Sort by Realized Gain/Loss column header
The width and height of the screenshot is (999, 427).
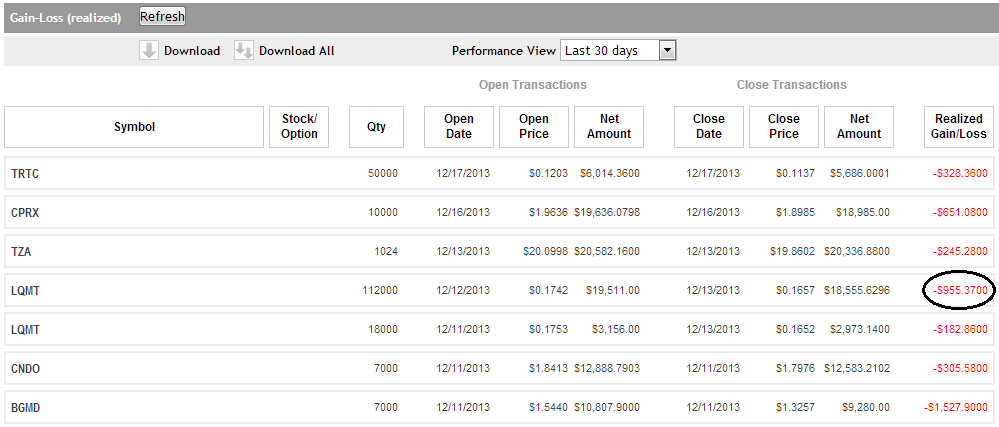click(960, 127)
